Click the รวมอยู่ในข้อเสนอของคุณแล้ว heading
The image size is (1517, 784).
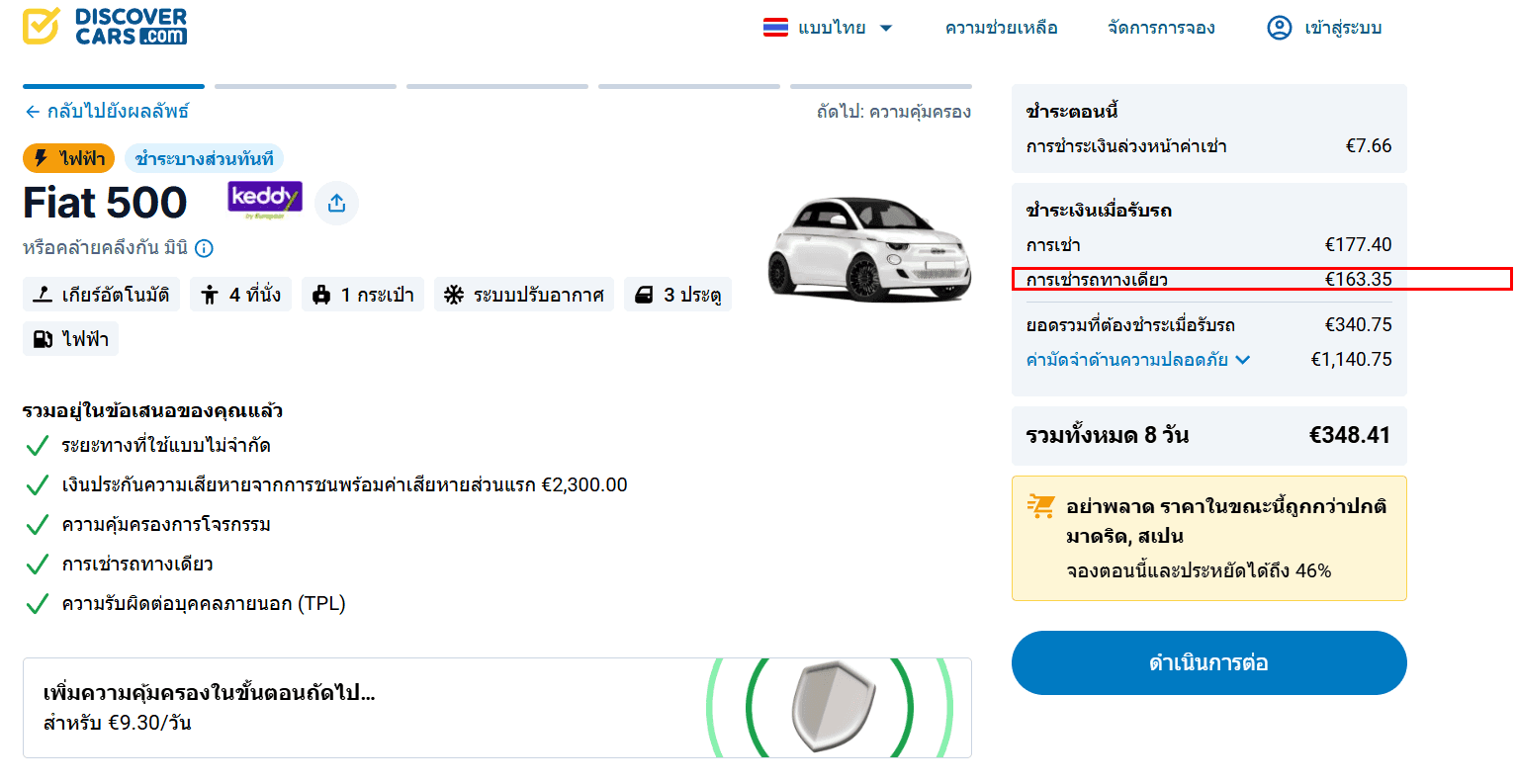pos(152,410)
